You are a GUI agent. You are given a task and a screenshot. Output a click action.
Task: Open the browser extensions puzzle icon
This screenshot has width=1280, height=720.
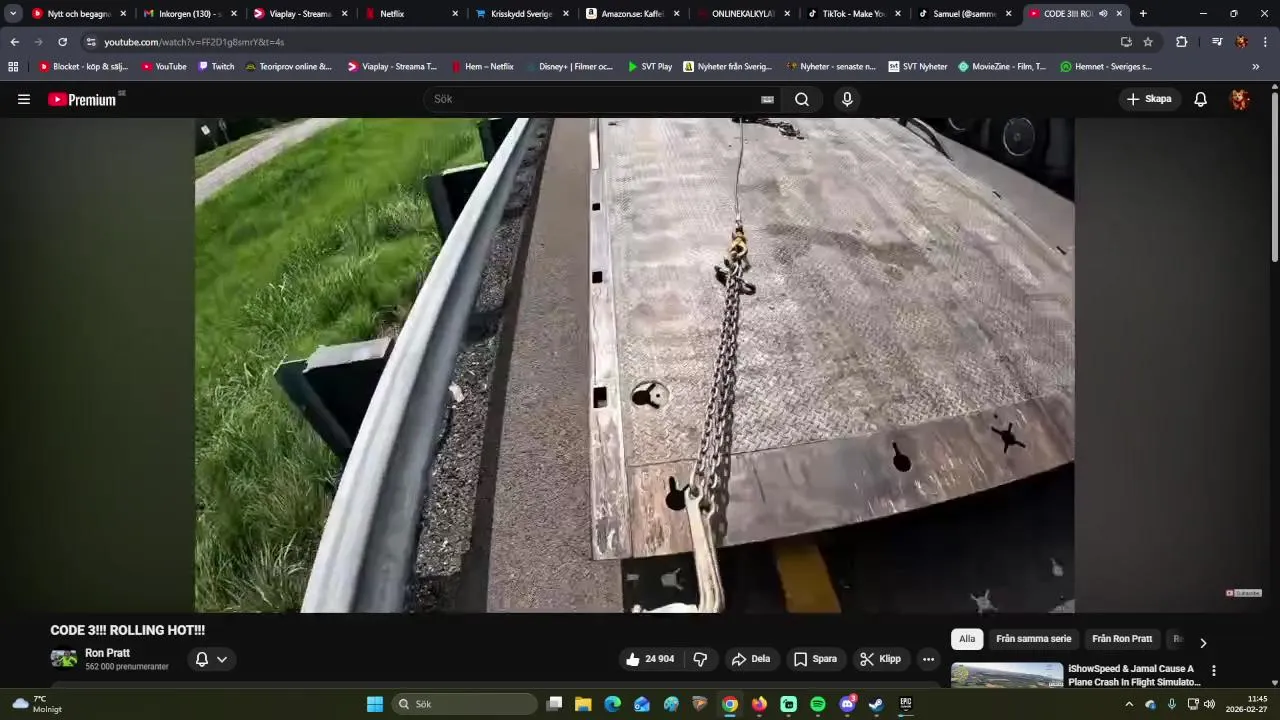1181,42
